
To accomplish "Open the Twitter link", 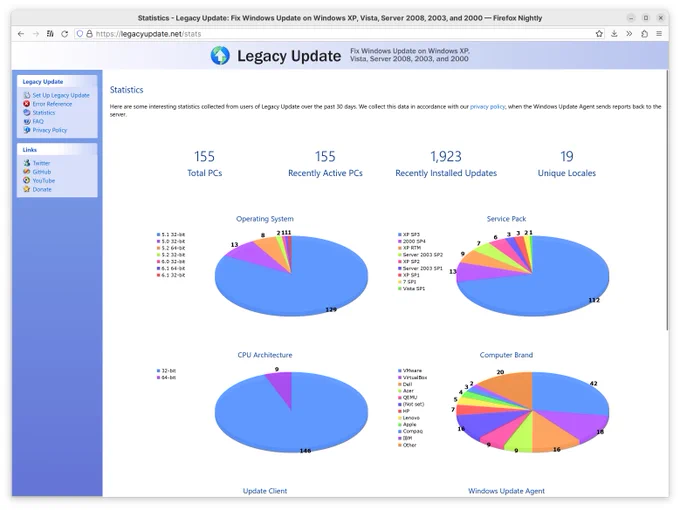I will pos(41,163).
